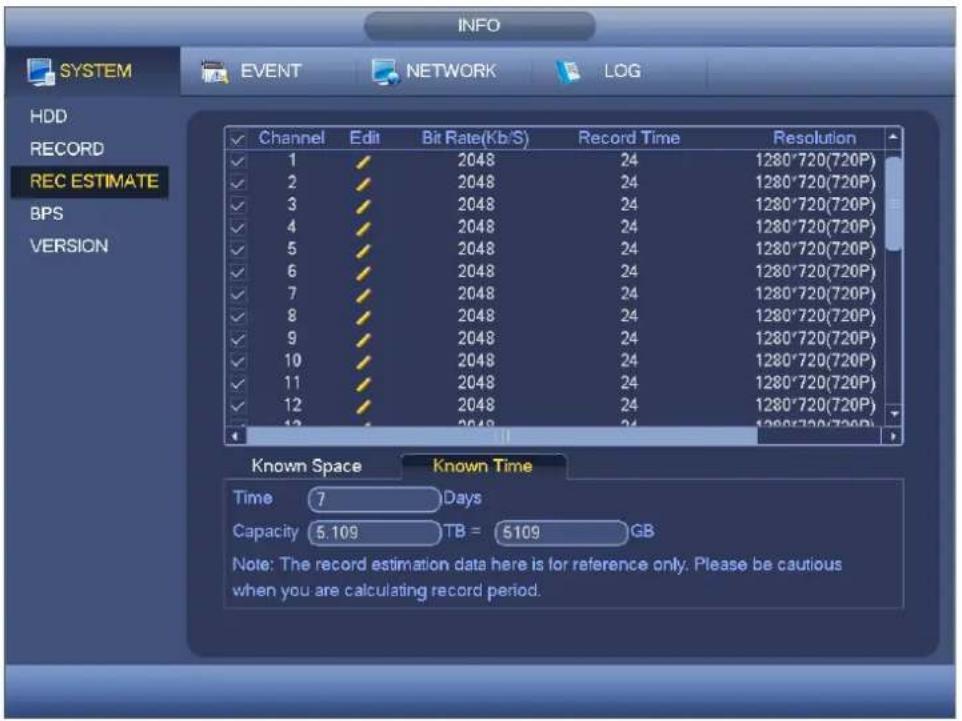The image size is (962, 721).
Task: Uncheck channel 6 checkbox
Action: click(237, 272)
